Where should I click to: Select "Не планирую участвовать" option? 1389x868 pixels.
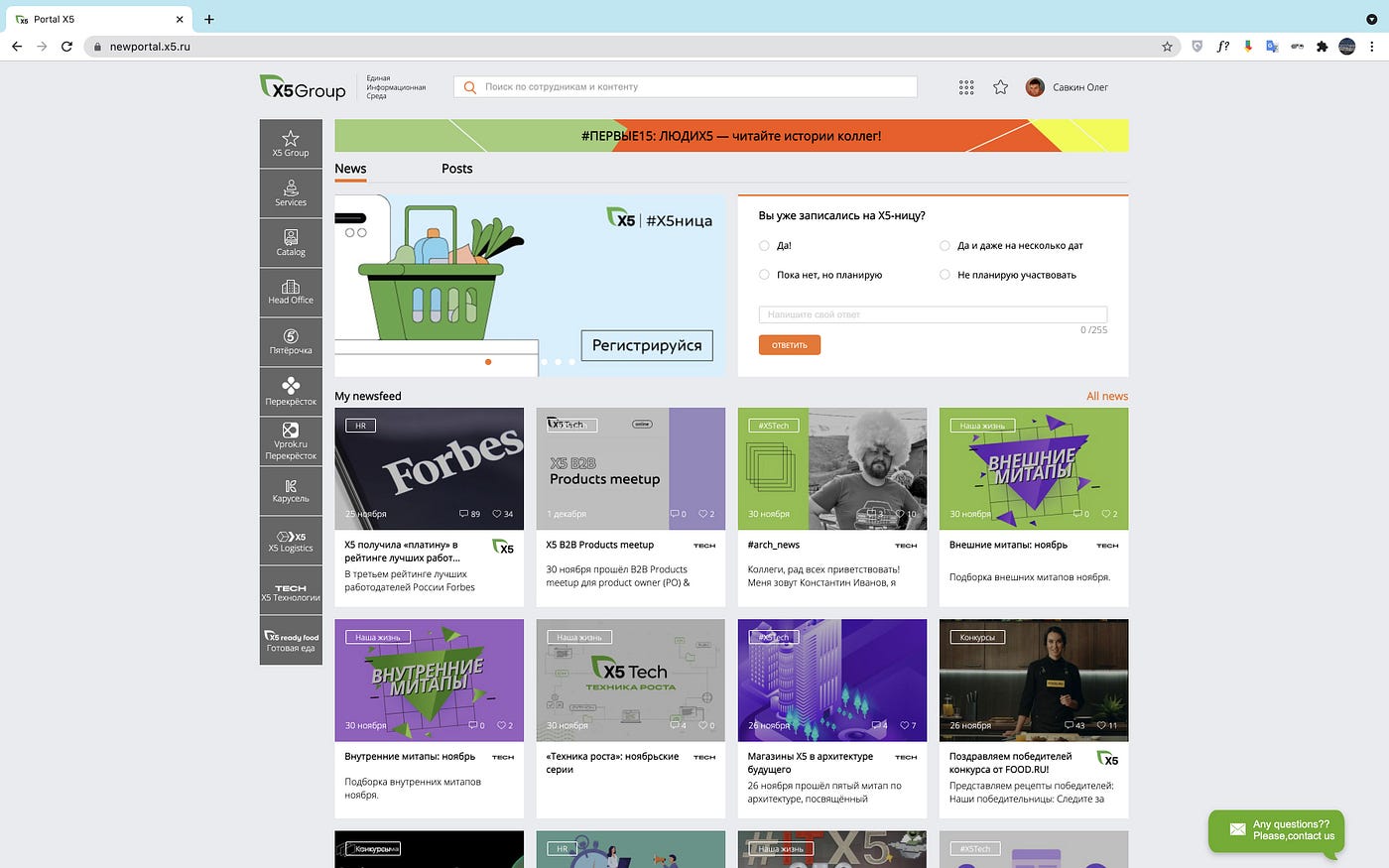(x=945, y=275)
